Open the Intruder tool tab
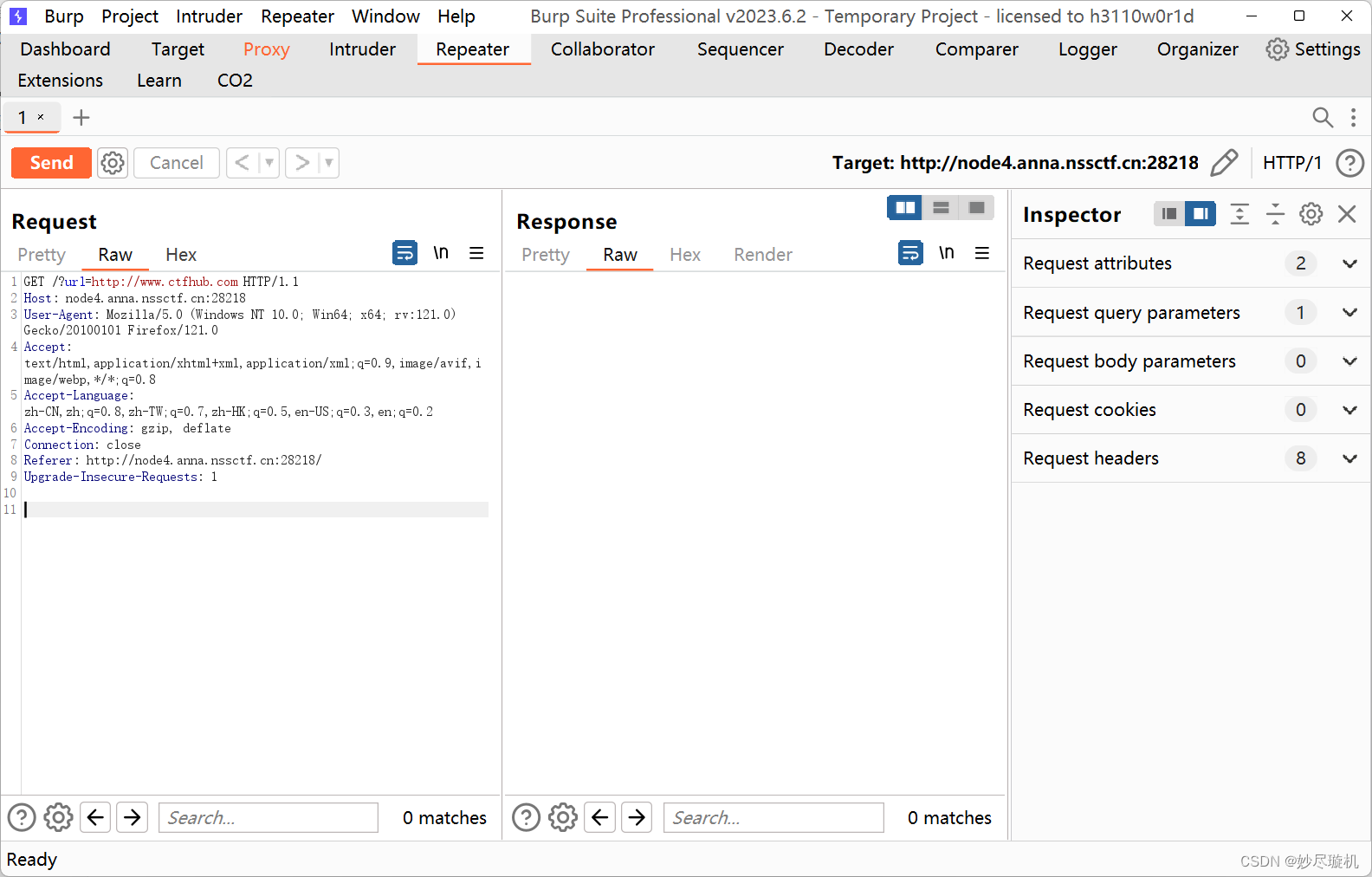Viewport: 1372px width, 877px height. click(x=362, y=49)
